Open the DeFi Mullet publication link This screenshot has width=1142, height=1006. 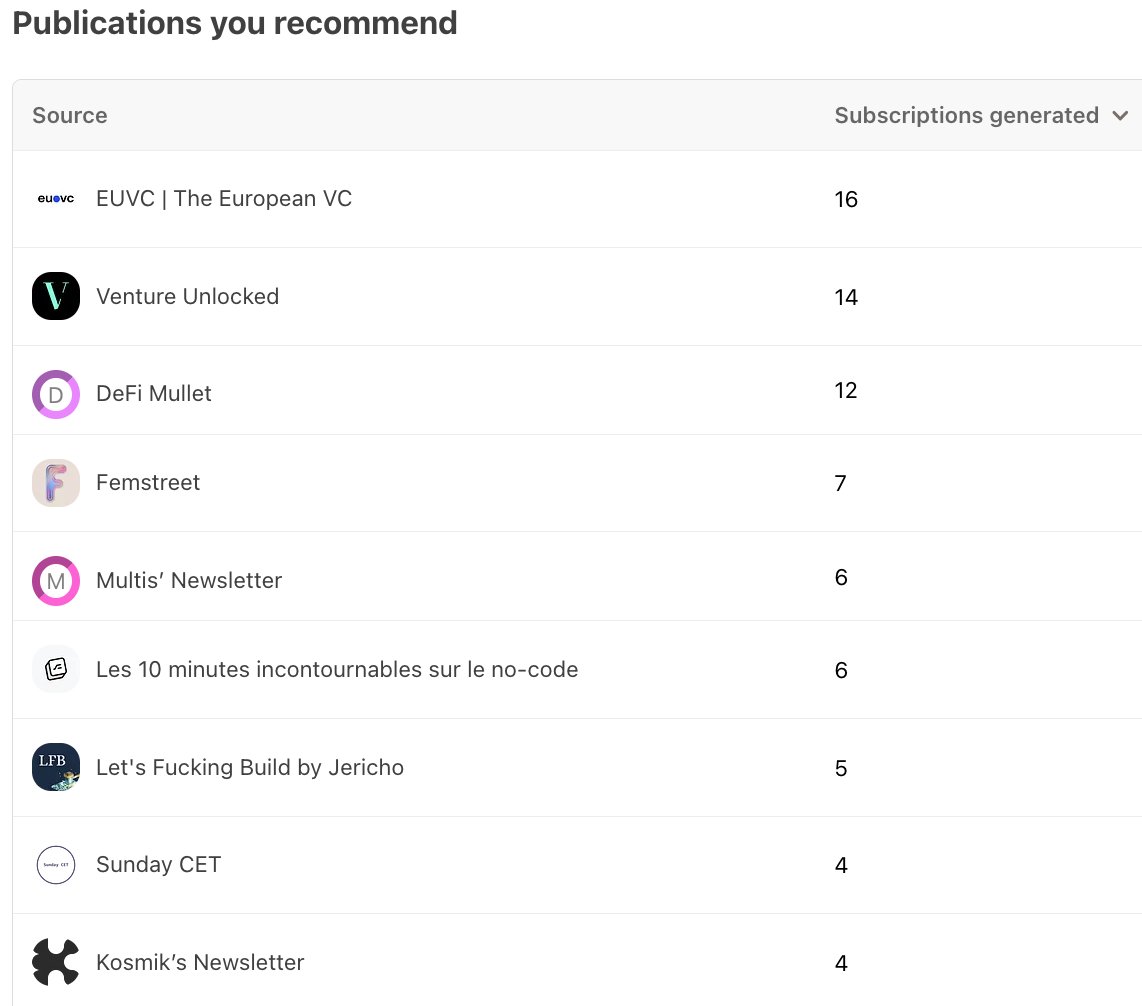[154, 394]
